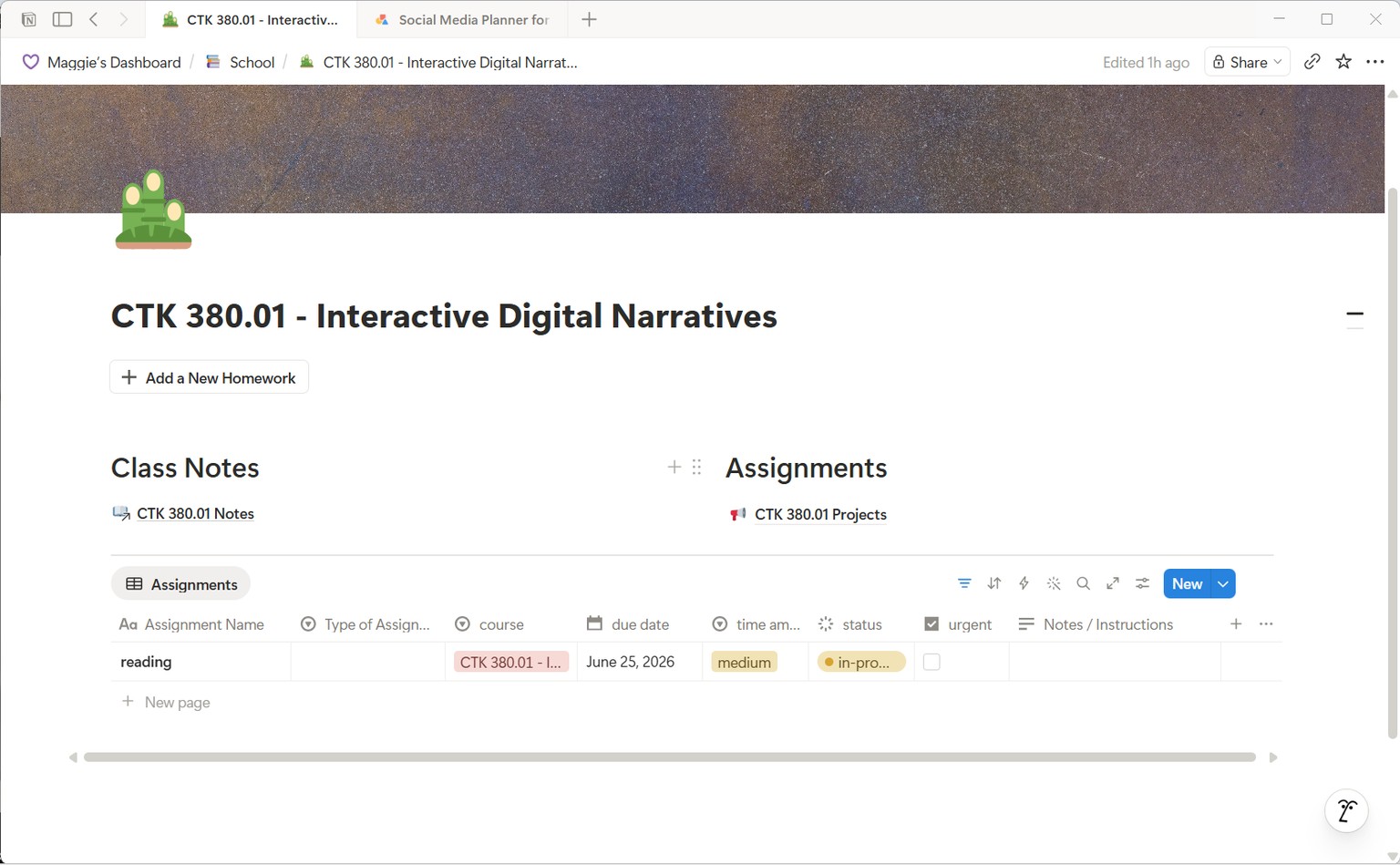This screenshot has width=1400, height=865.
Task: Toggle the sidebar panel icon
Action: (x=62, y=19)
